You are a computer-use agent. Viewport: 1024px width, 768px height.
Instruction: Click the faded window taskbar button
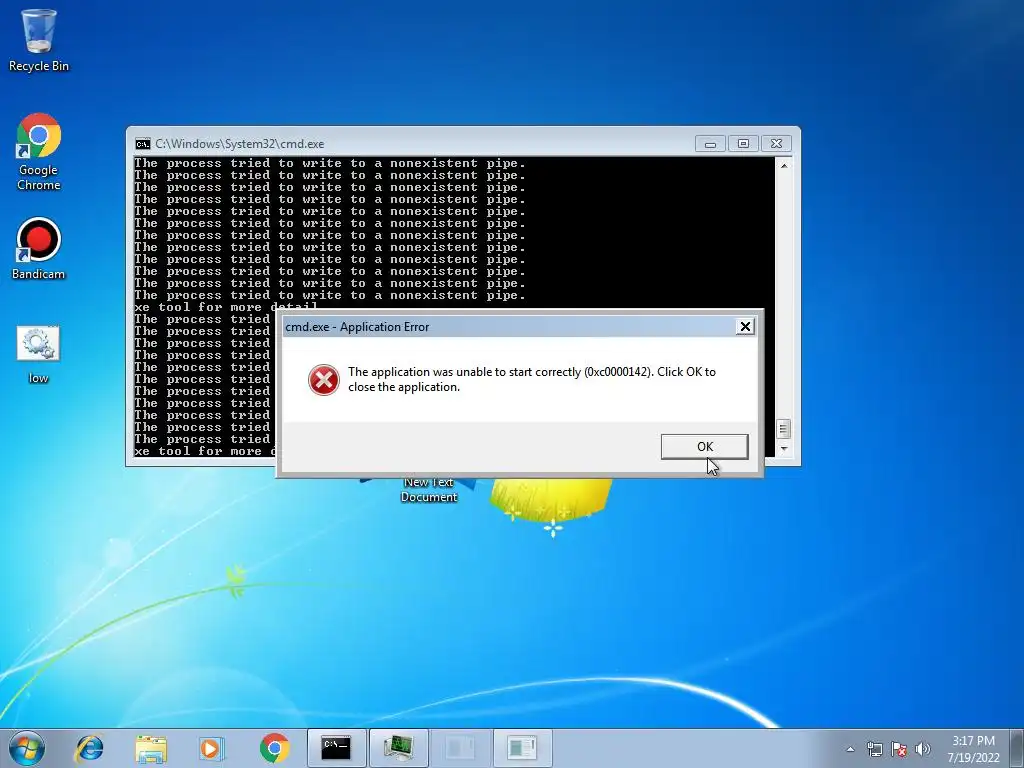460,748
